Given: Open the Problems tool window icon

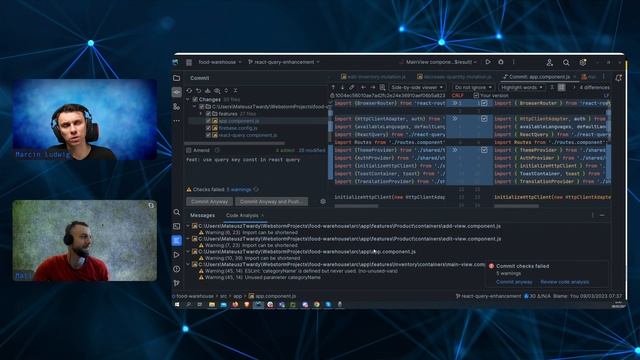Looking at the screenshot, I should (x=177, y=269).
